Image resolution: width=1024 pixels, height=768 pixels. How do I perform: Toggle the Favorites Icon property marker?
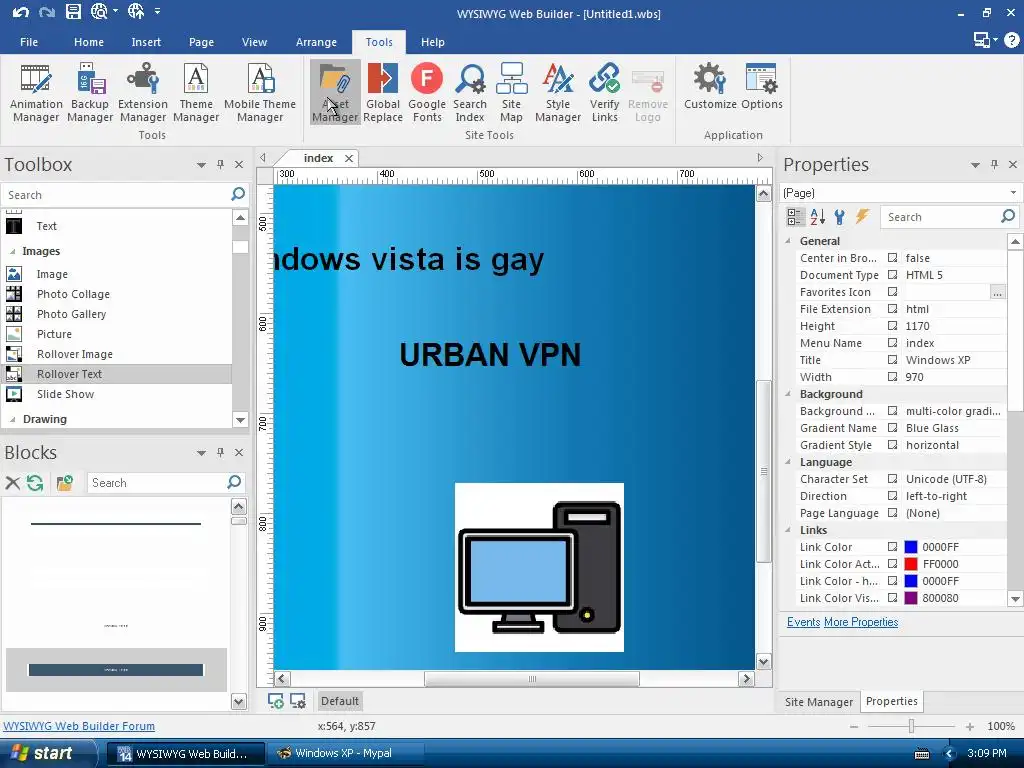click(892, 292)
